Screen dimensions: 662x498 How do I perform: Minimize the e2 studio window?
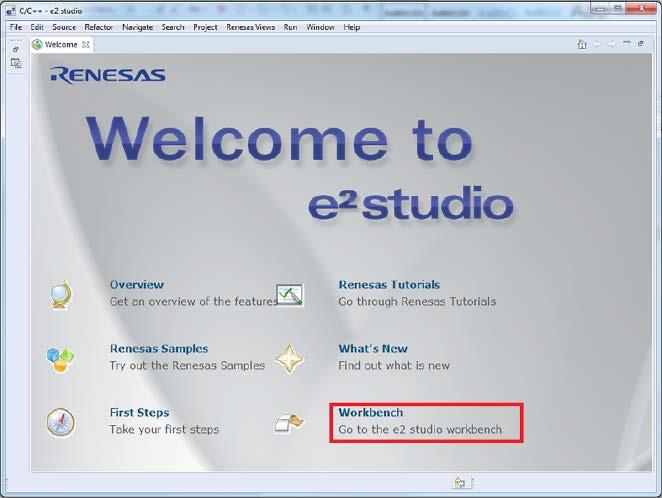600,8
